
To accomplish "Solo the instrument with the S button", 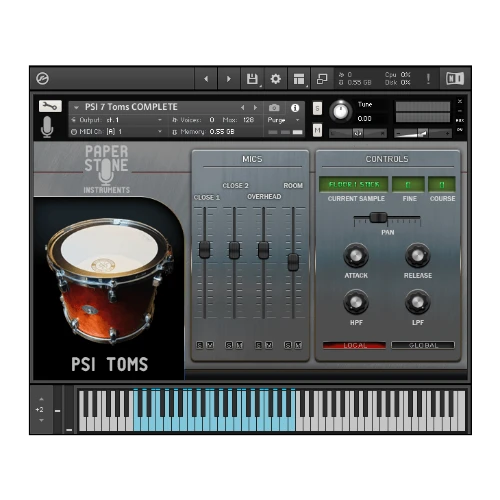I will coord(317,108).
